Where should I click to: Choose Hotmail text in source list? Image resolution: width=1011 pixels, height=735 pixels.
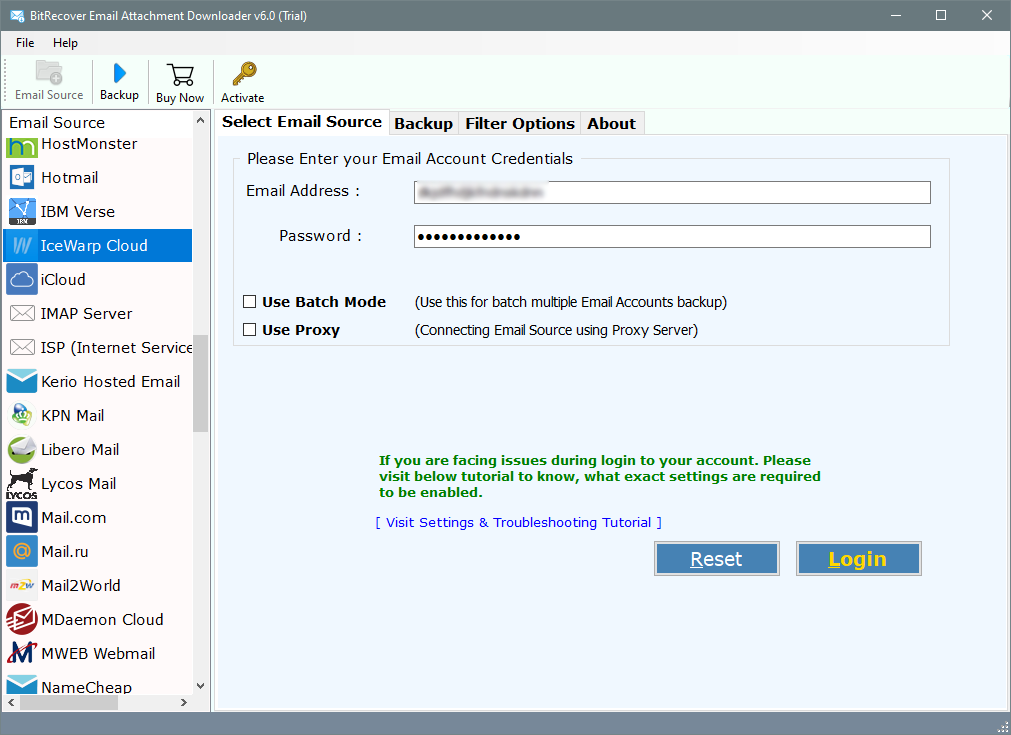(x=70, y=177)
